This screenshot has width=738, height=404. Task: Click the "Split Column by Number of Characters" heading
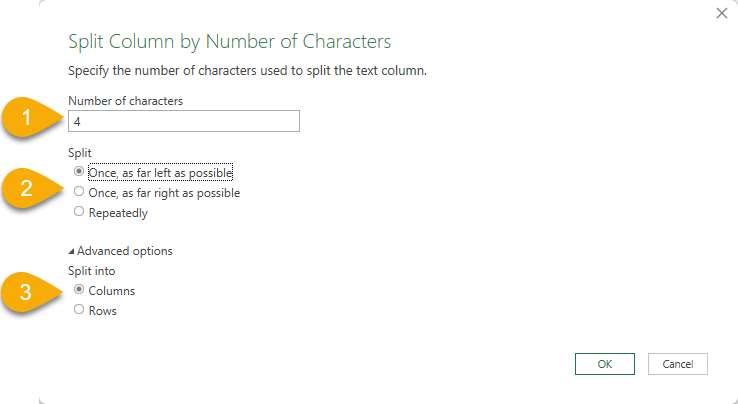pos(229,41)
